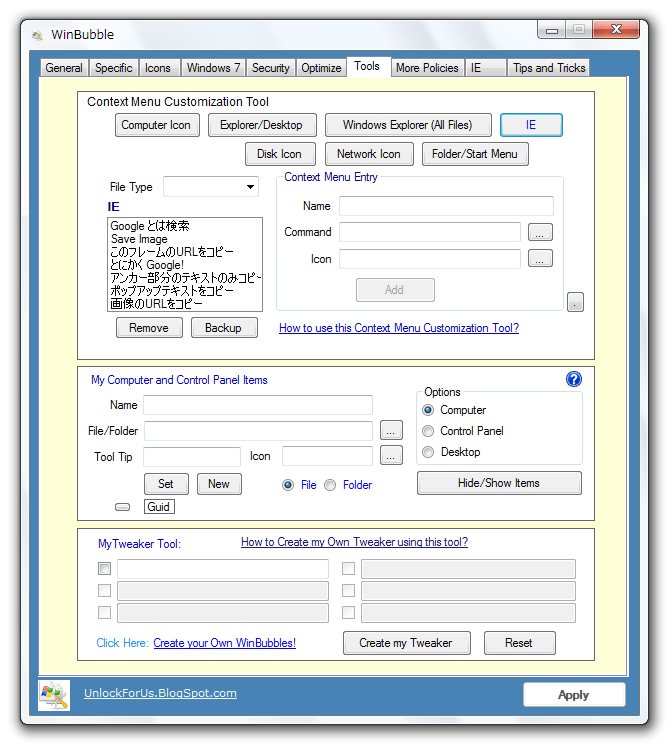Click the small dot button right of Context Menu Entry
The height and width of the screenshot is (748, 672).
click(575, 302)
